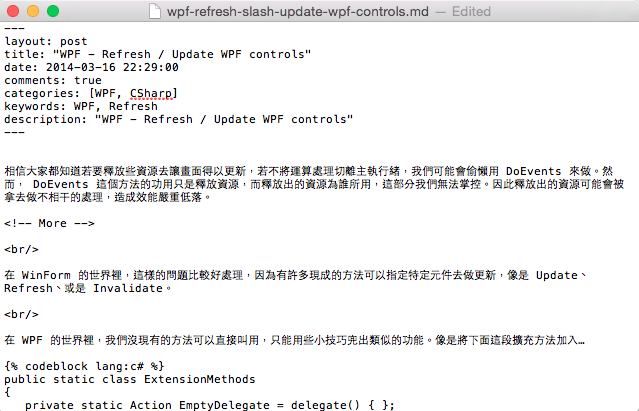The height and width of the screenshot is (411, 639).
Task: Open the Edited dropdown in title bar
Action: tap(471, 11)
